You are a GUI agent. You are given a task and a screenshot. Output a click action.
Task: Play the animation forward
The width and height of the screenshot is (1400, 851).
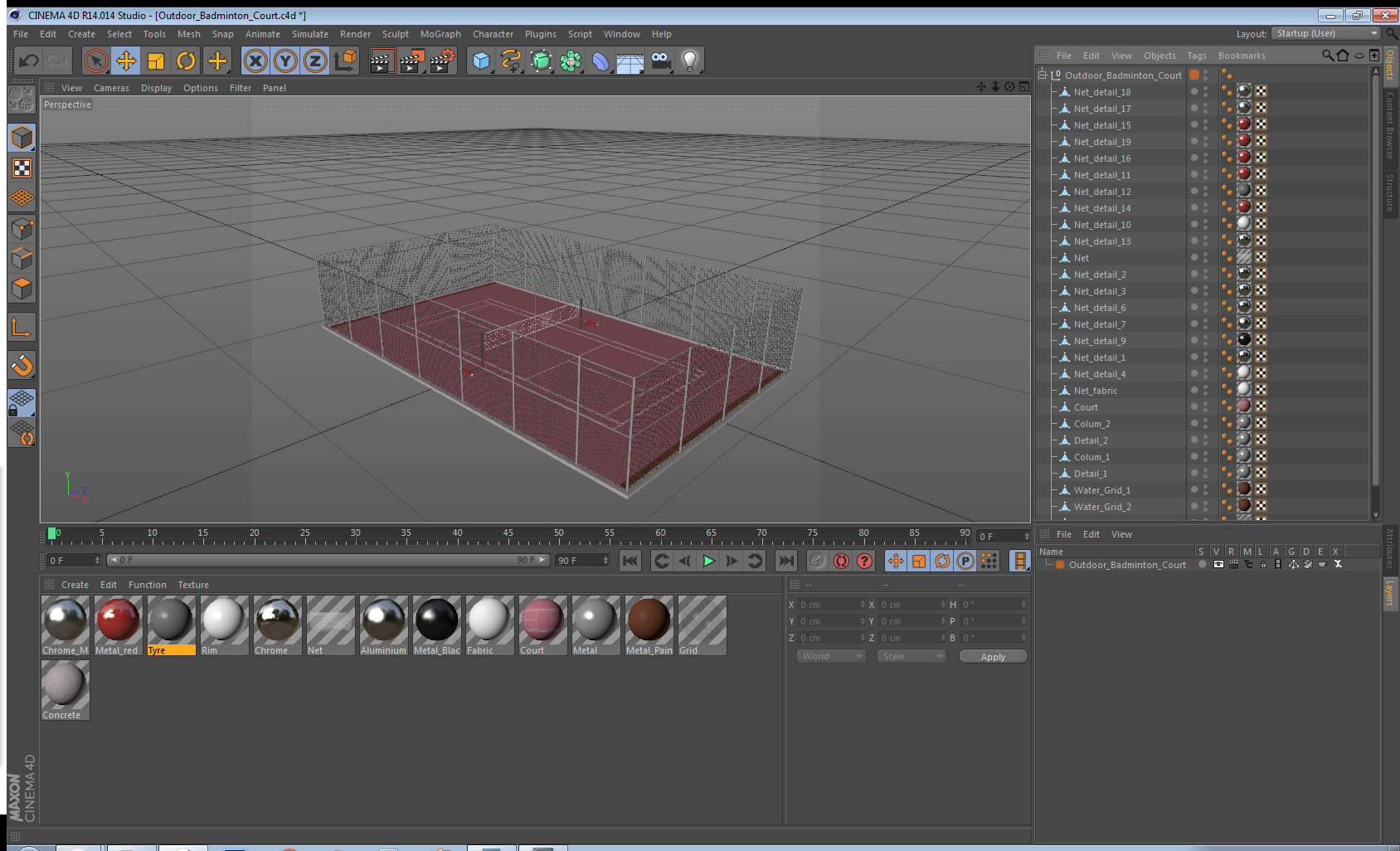[x=708, y=561]
